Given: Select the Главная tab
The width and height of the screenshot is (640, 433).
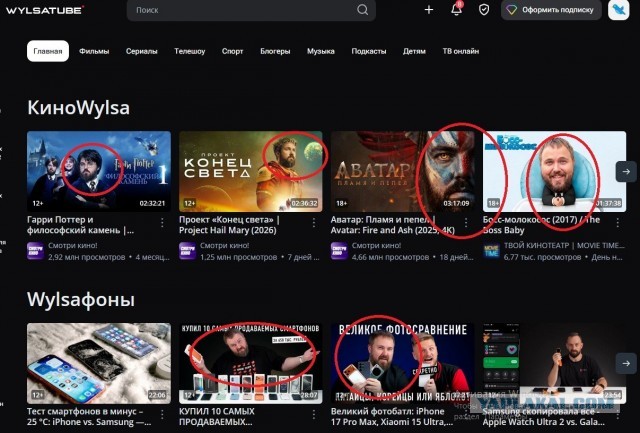Looking at the screenshot, I should [48, 51].
